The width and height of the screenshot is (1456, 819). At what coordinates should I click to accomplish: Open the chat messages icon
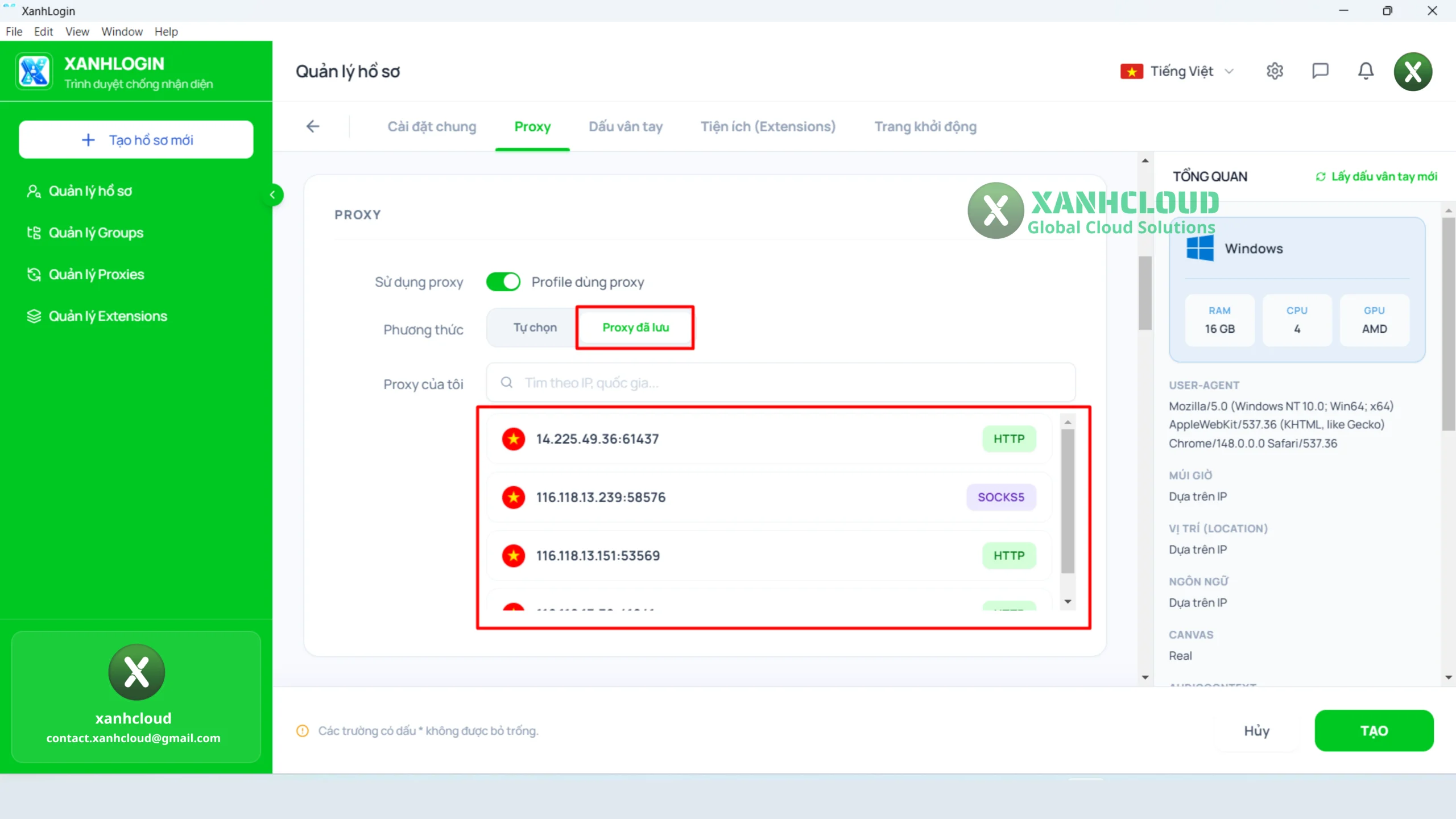click(1320, 71)
